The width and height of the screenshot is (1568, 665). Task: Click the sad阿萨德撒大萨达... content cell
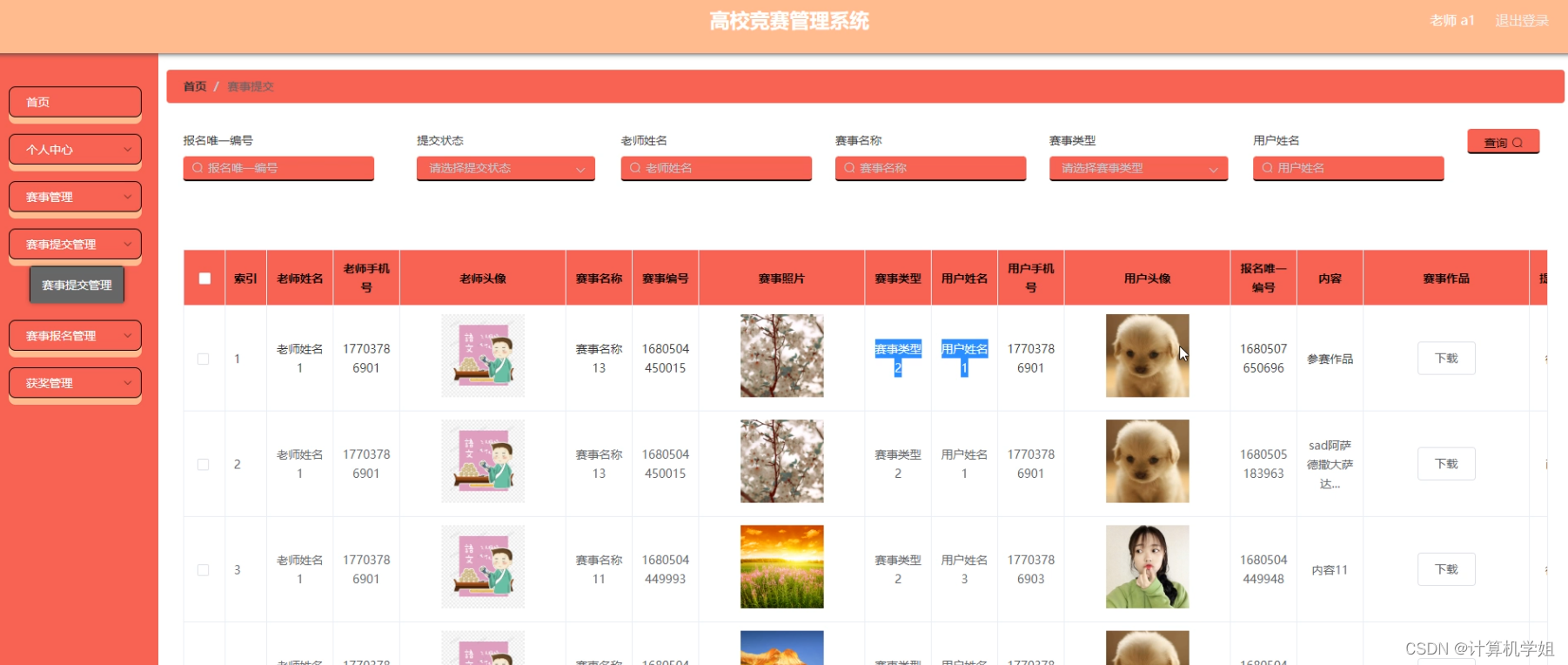[x=1330, y=465]
